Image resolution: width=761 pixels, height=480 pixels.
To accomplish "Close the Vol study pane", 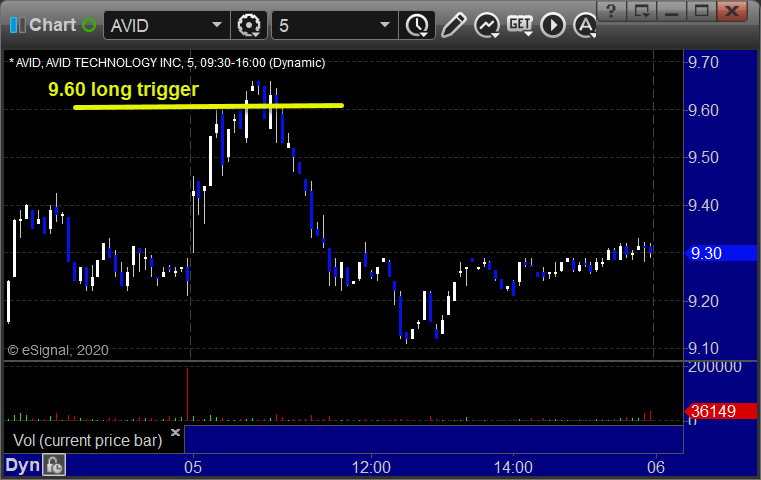I will (175, 432).
